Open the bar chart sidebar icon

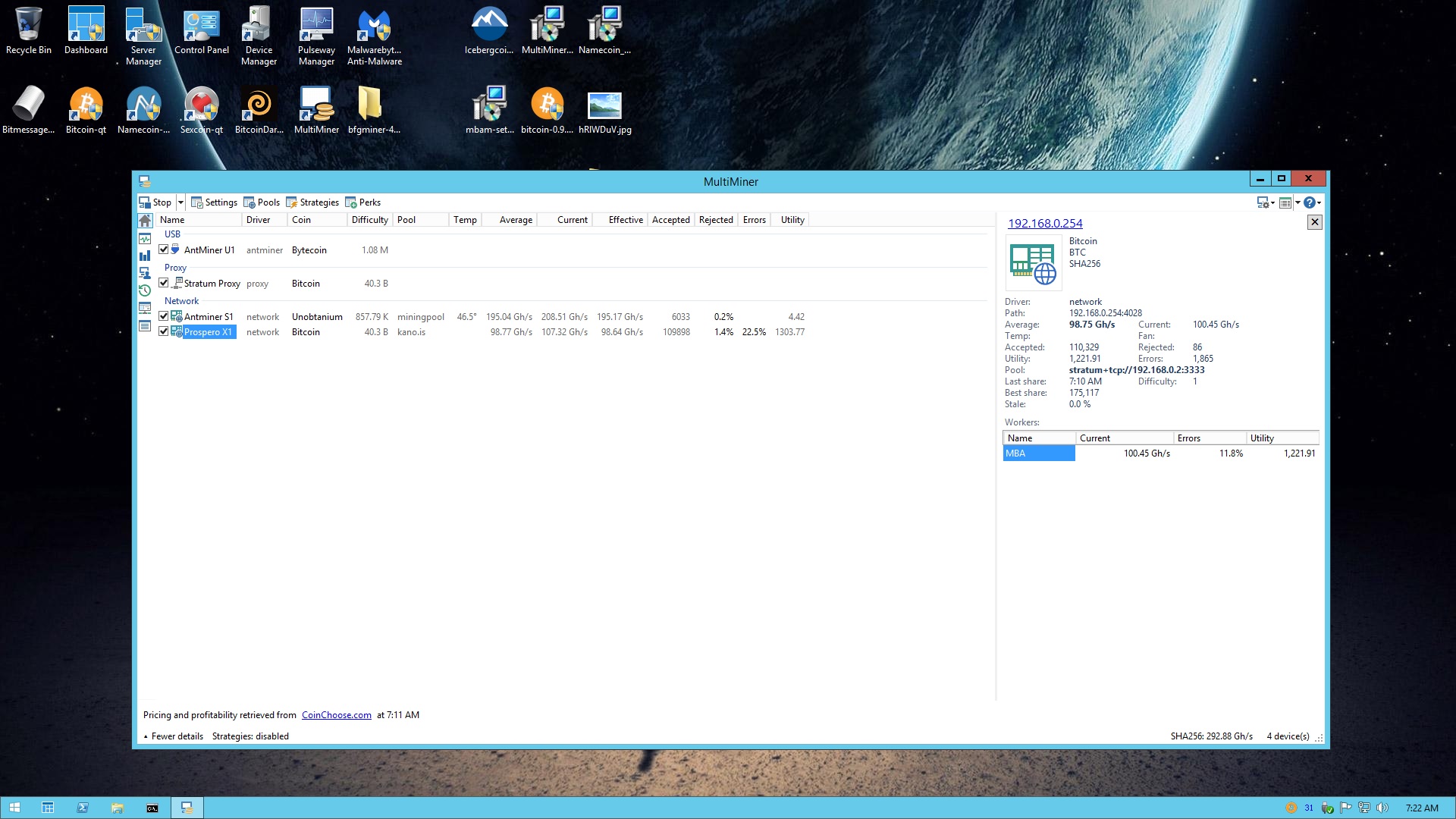pos(145,256)
